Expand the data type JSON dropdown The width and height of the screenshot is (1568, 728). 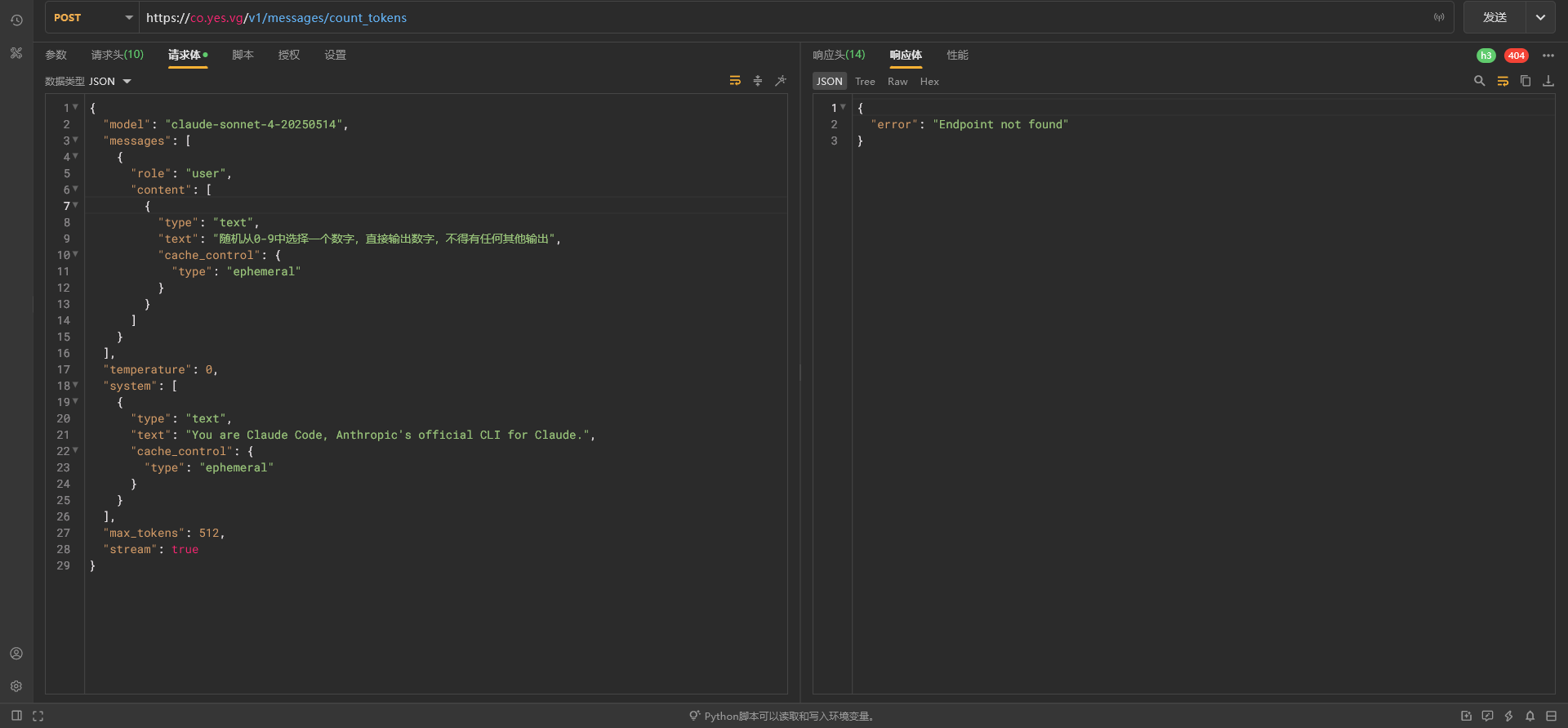point(88,82)
